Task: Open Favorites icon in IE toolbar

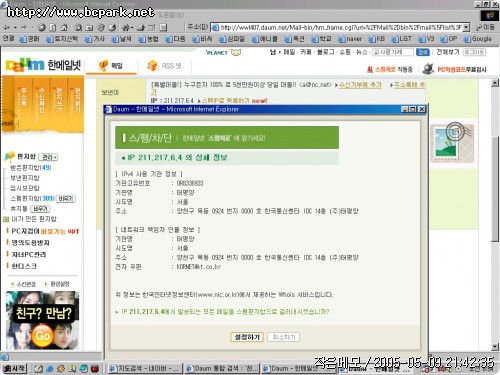Action: click(89, 27)
